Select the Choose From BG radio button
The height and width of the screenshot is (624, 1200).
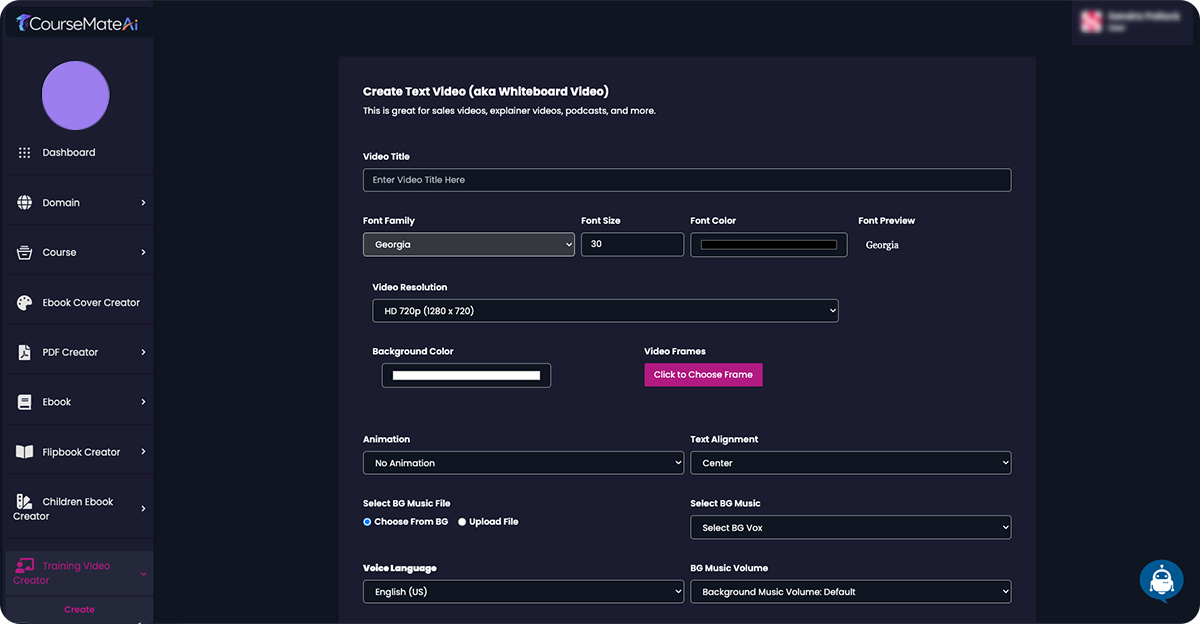367,522
